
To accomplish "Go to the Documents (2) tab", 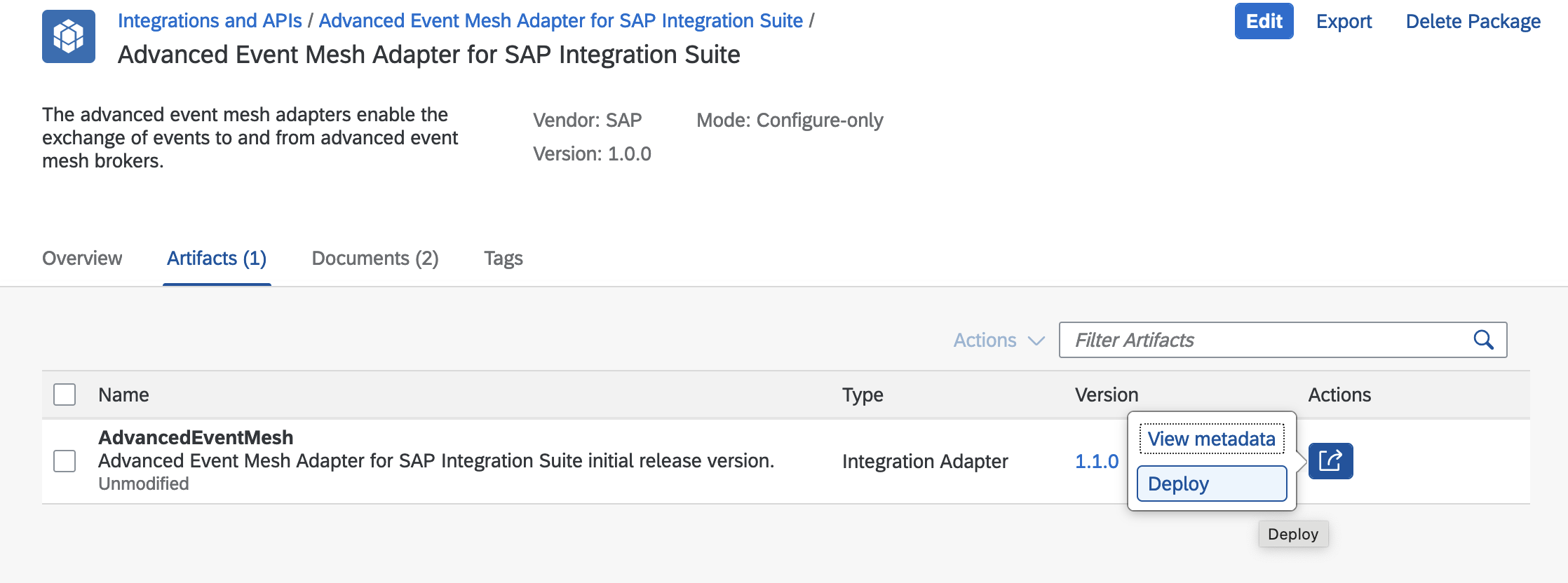I will [x=375, y=259].
